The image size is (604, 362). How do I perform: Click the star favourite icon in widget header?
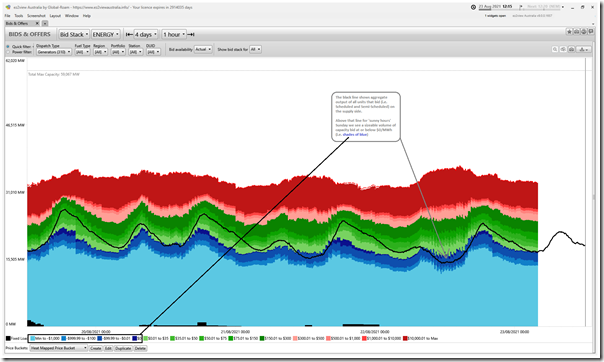[569, 32]
